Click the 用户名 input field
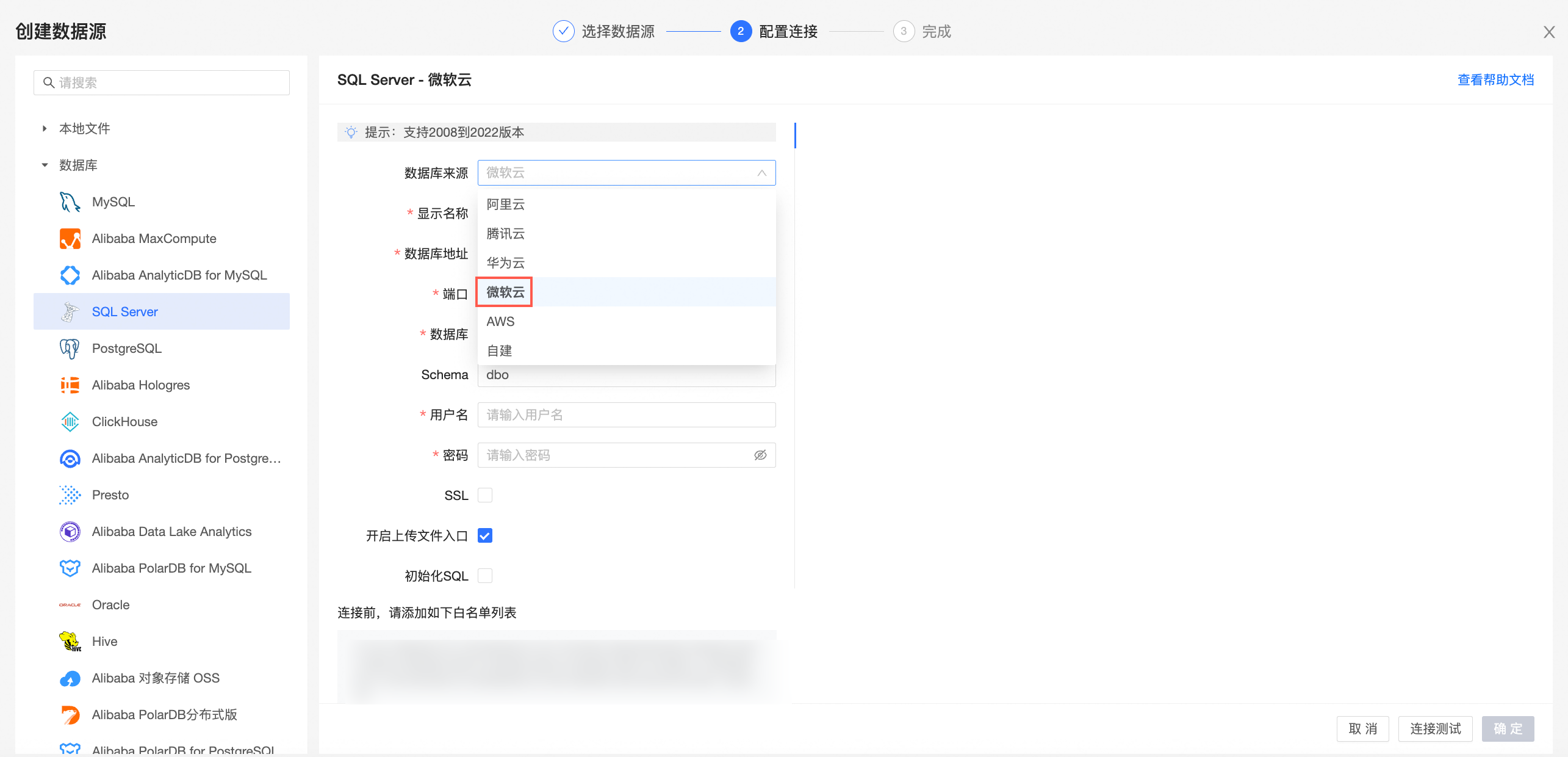The image size is (1568, 757). 627,415
